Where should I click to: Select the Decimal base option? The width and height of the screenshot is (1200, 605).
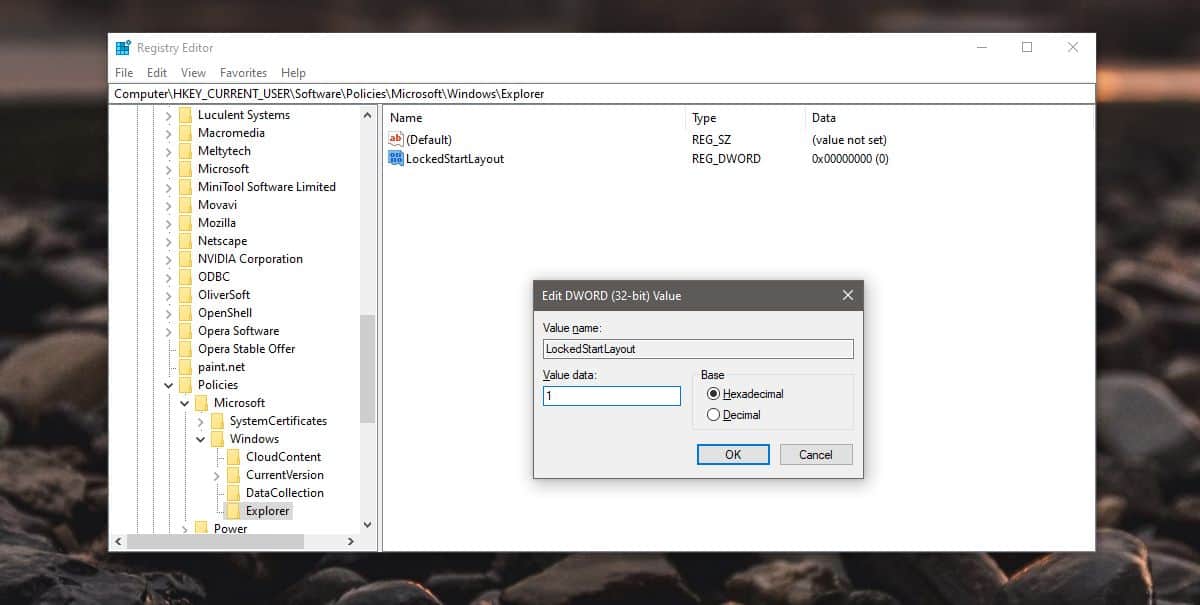713,415
